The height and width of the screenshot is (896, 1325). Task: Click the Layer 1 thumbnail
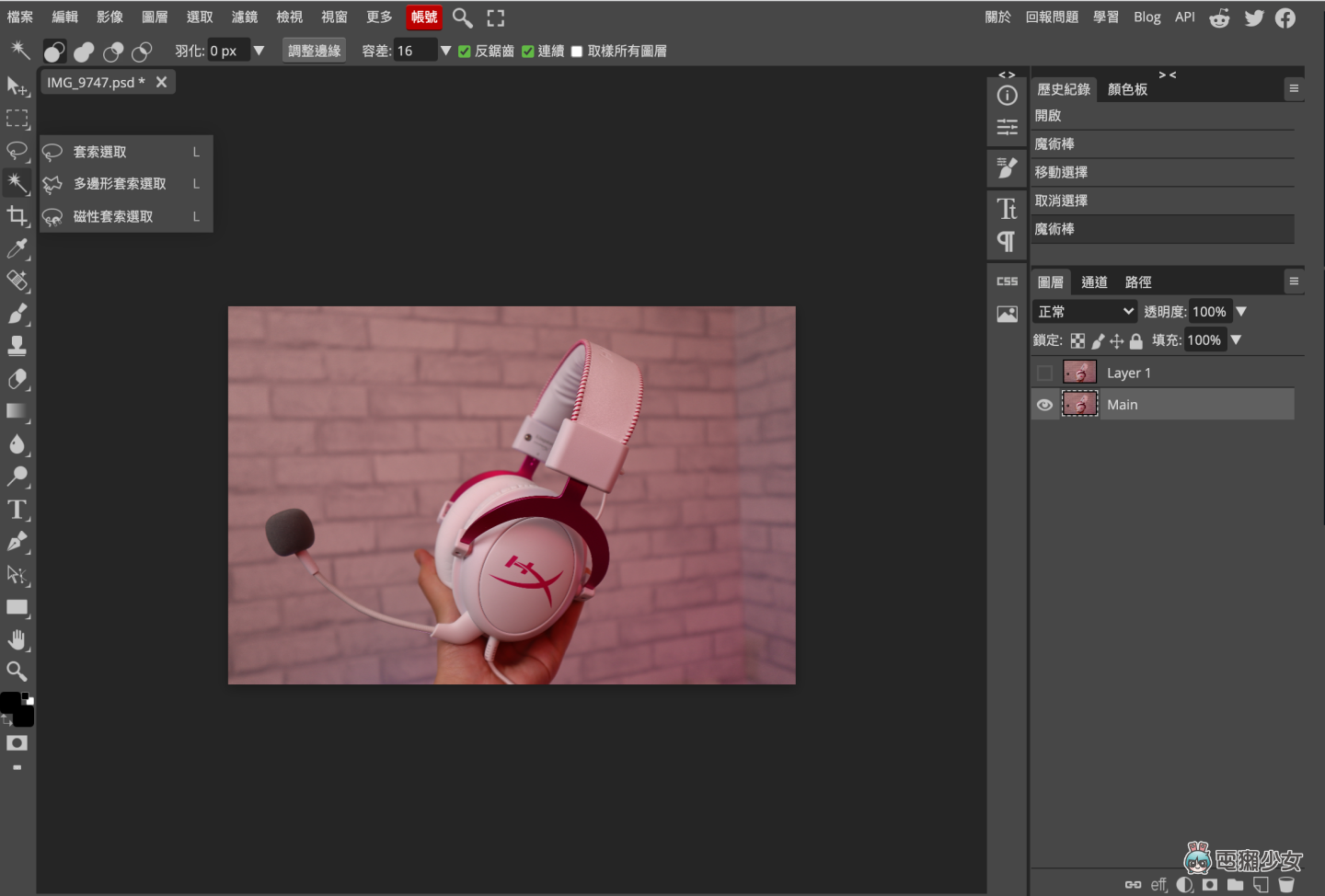(x=1079, y=373)
